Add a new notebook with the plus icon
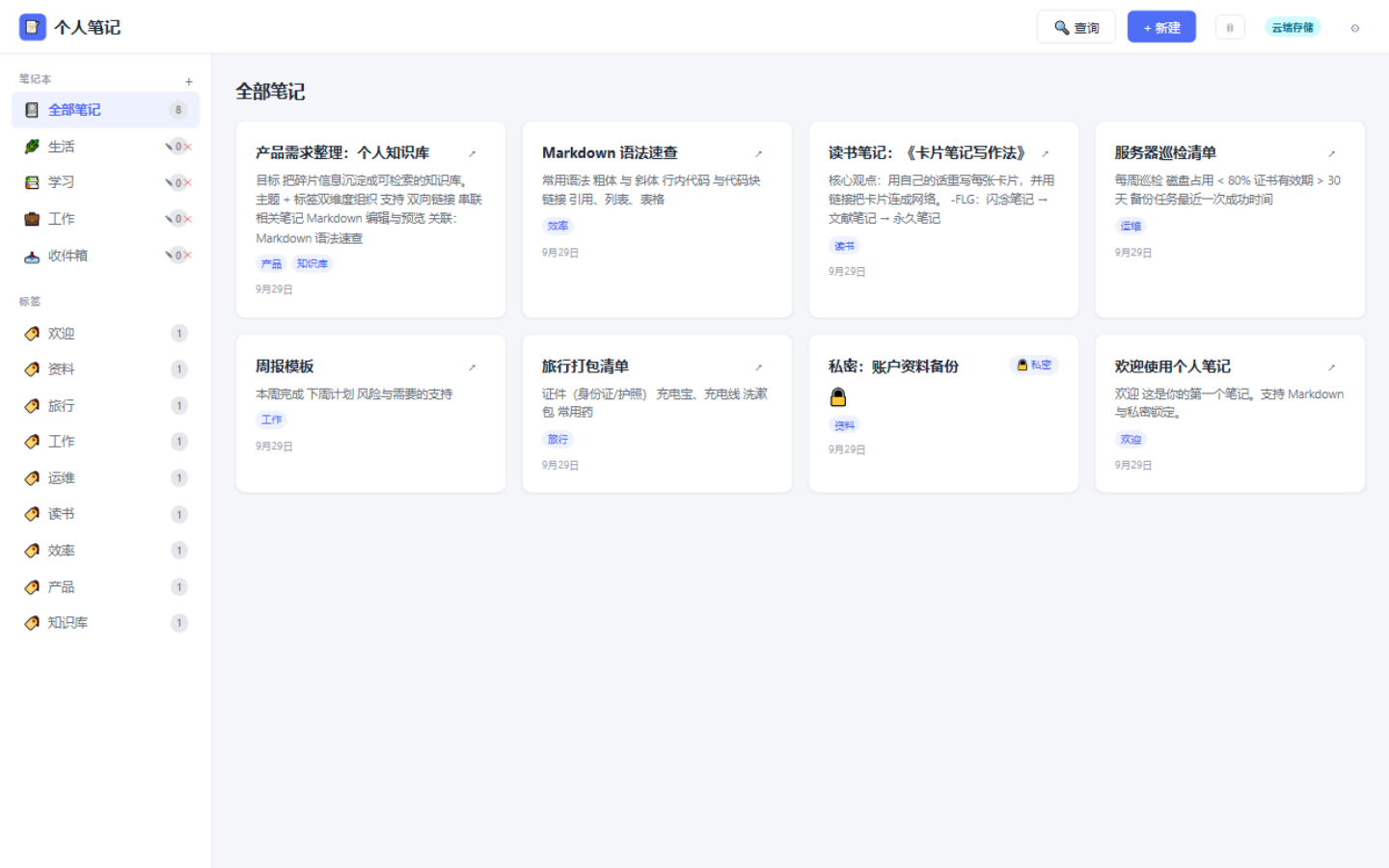Image resolution: width=1389 pixels, height=868 pixels. 189,81
